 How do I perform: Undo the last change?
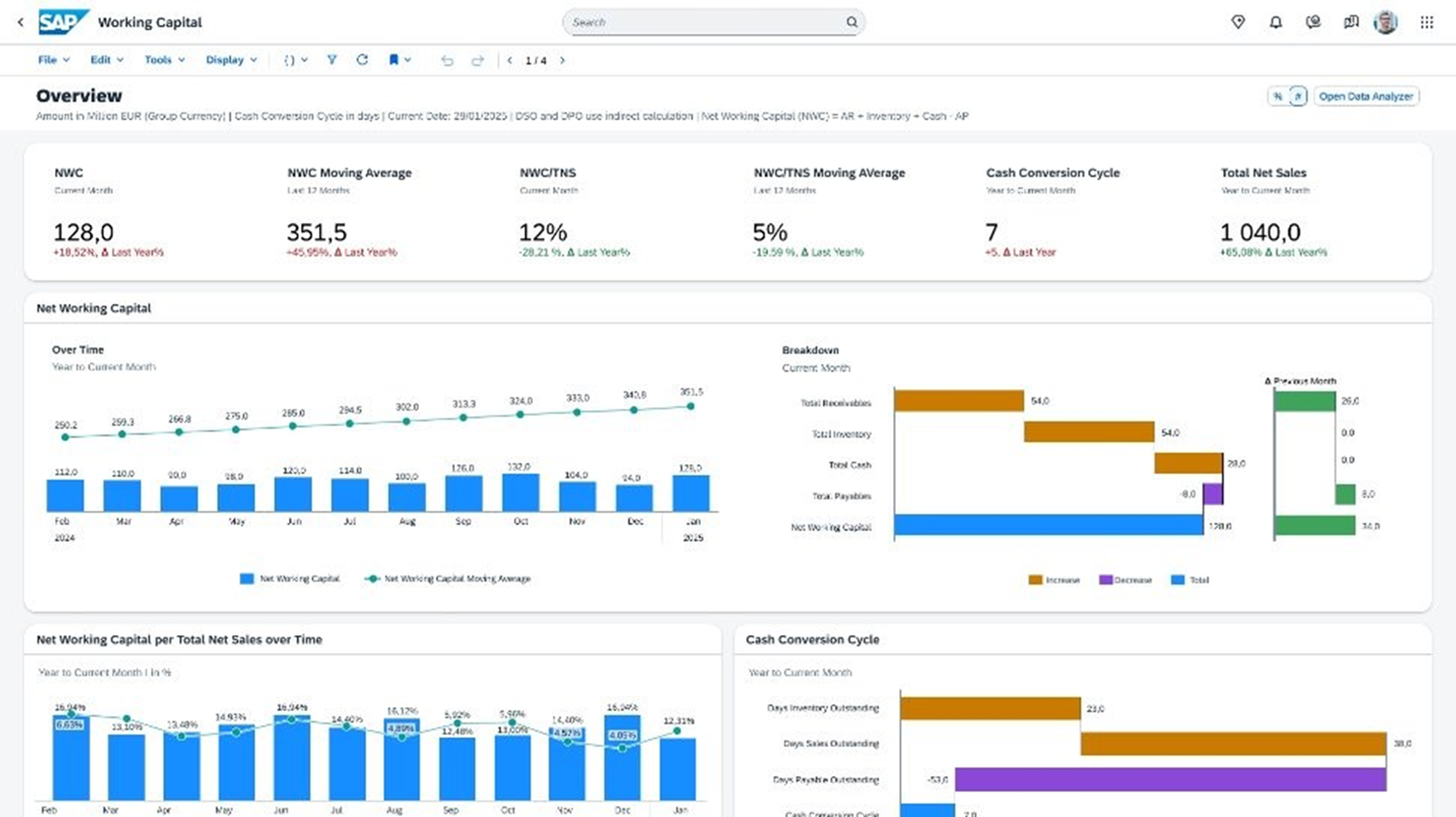(447, 60)
